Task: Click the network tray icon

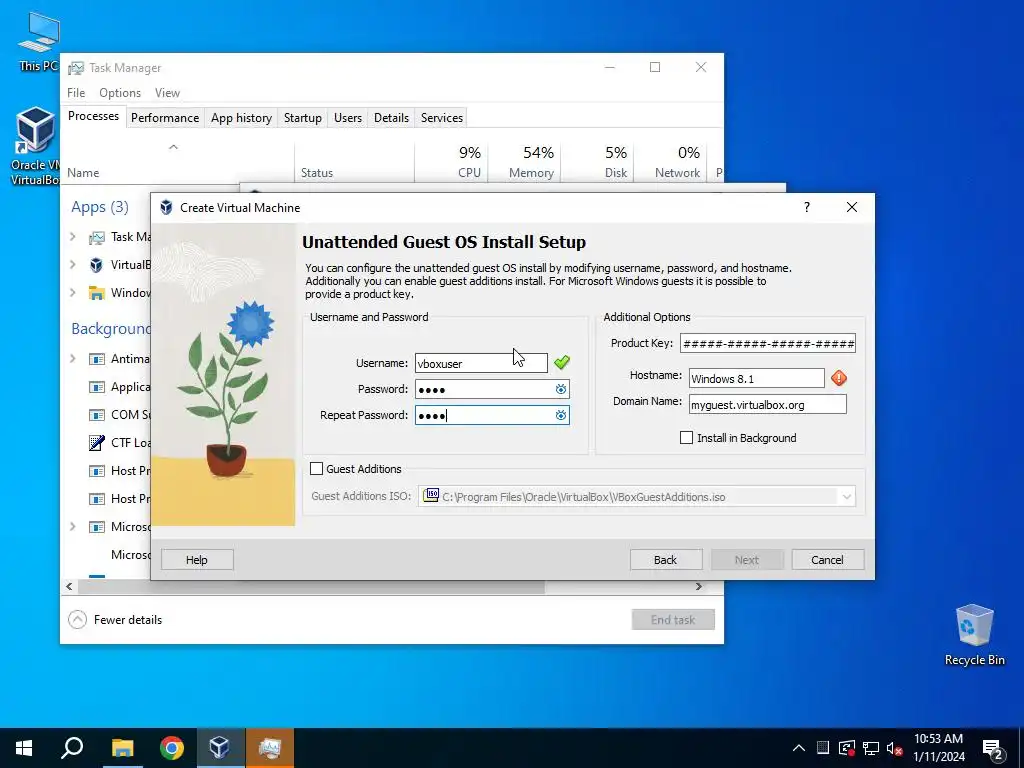Action: click(x=871, y=748)
